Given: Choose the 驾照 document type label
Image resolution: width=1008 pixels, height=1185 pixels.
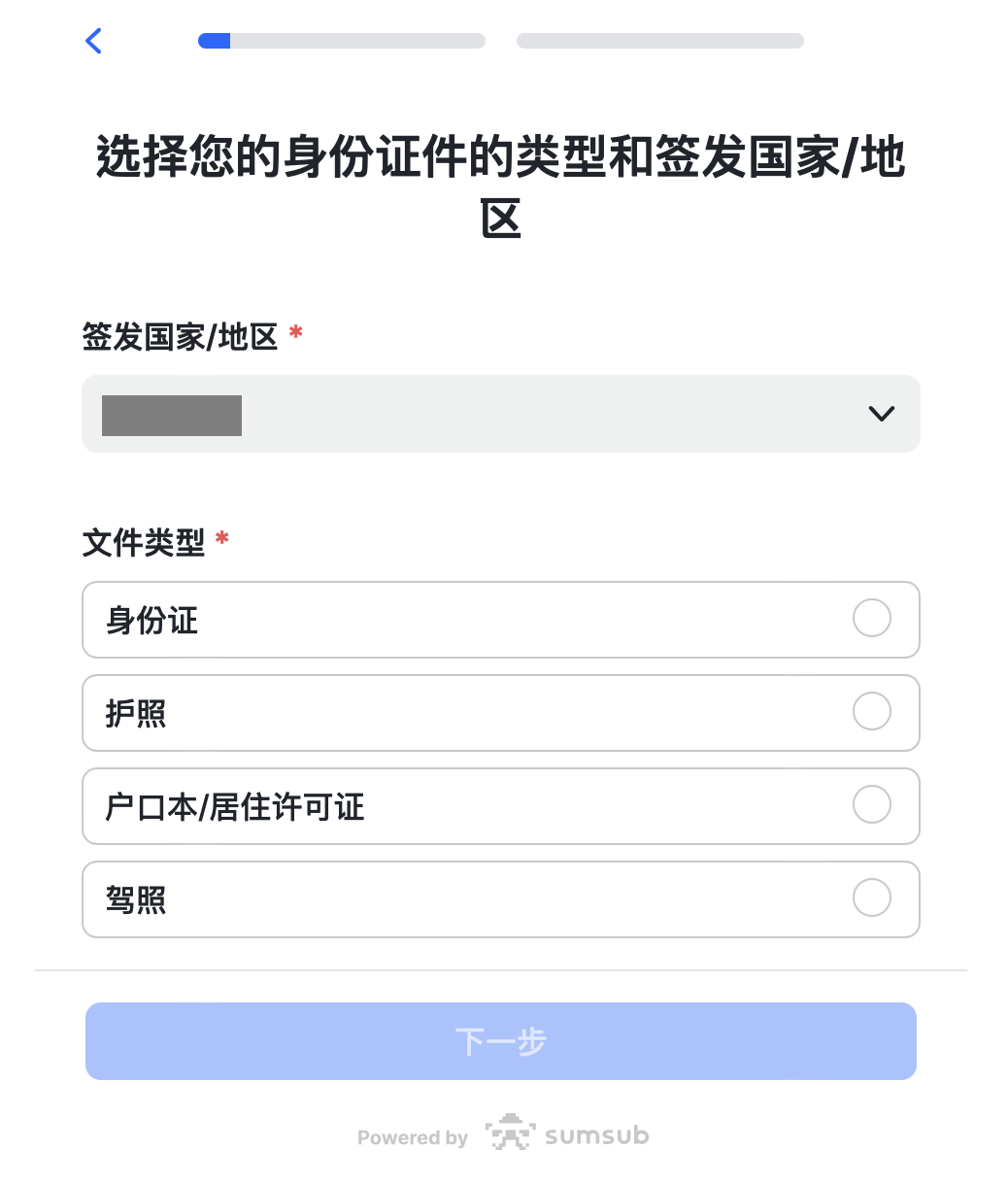Looking at the screenshot, I should click(x=136, y=900).
